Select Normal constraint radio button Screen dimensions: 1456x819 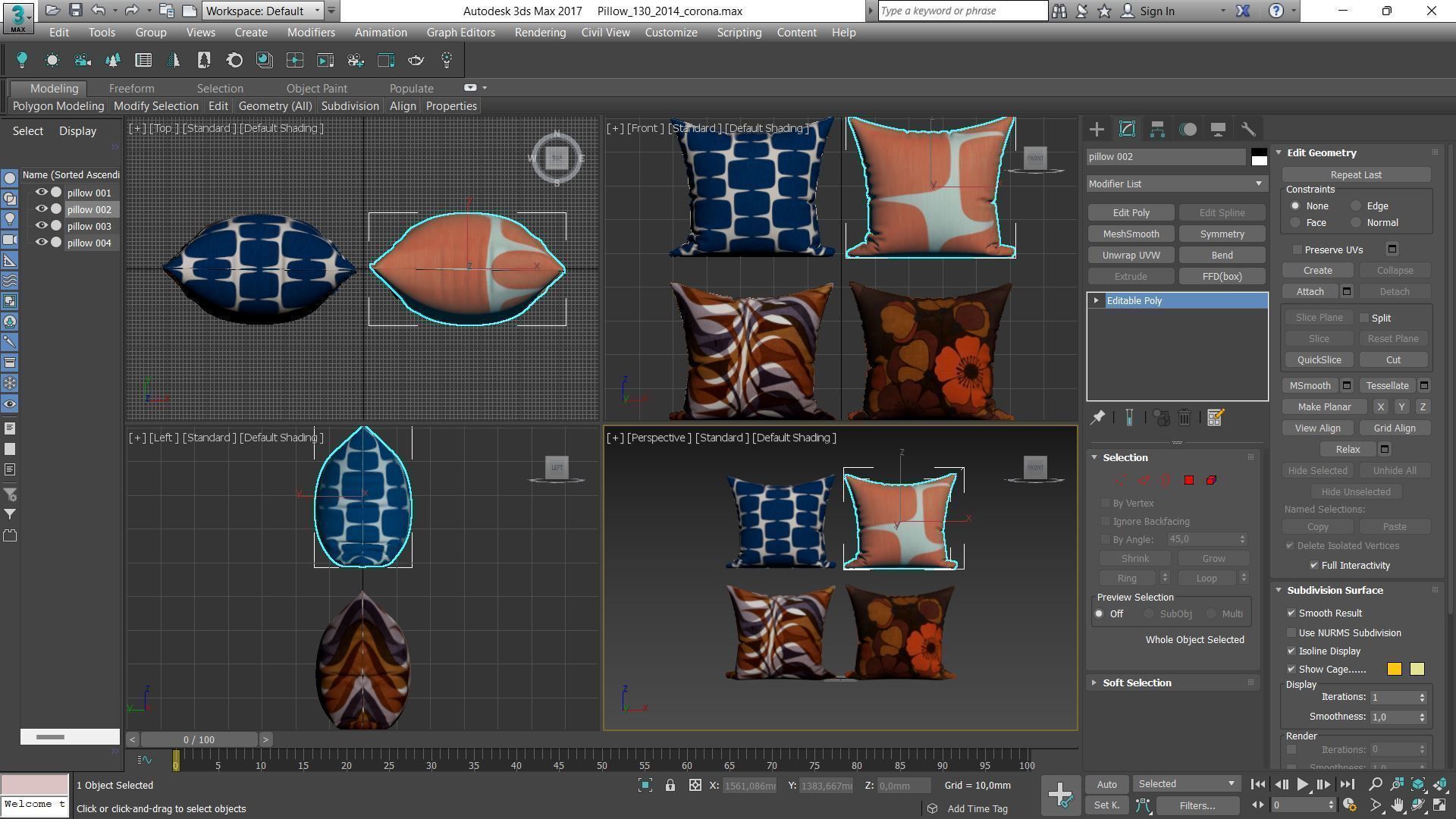[1356, 223]
